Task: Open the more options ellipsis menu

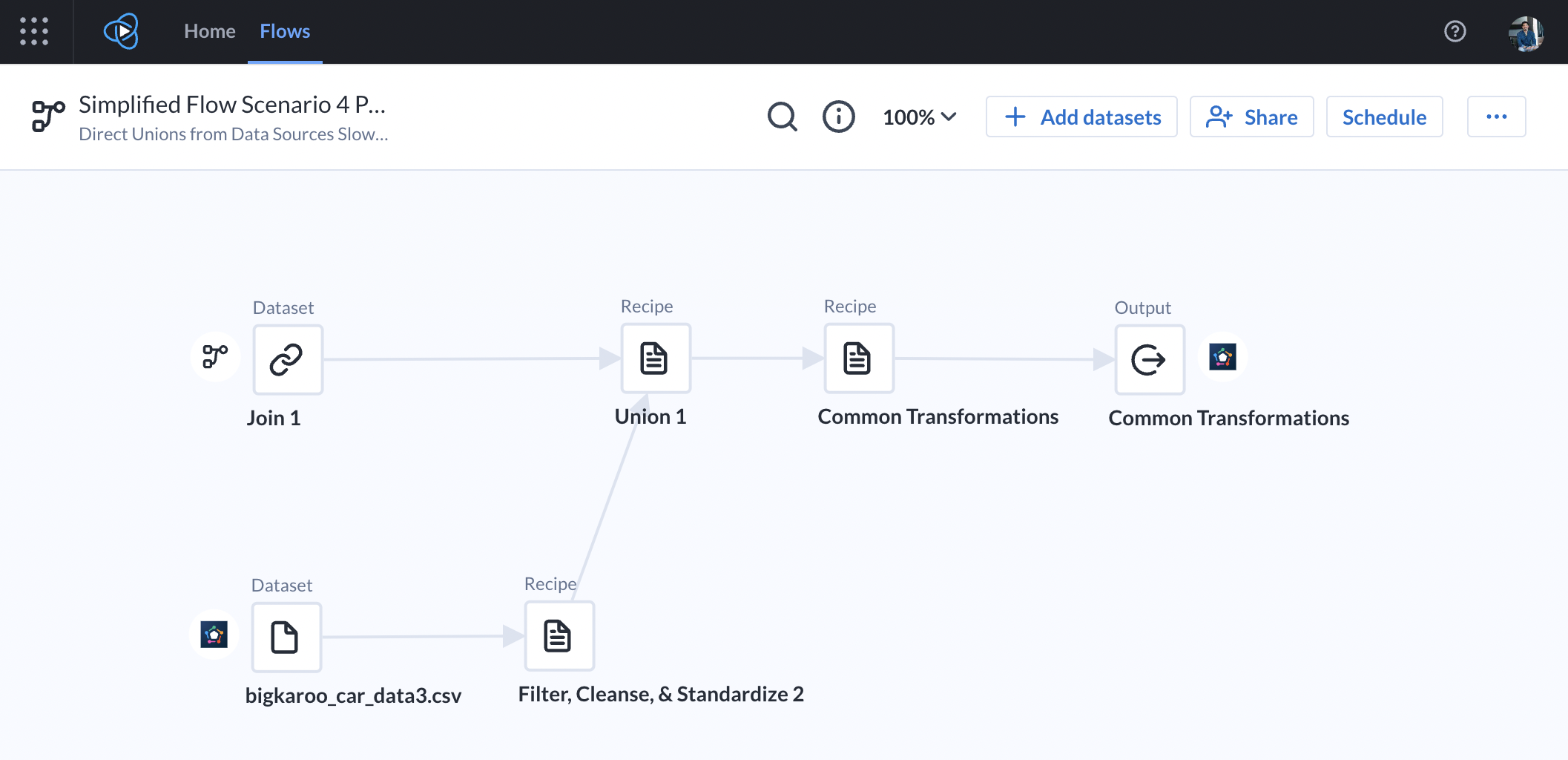Action: (x=1496, y=117)
